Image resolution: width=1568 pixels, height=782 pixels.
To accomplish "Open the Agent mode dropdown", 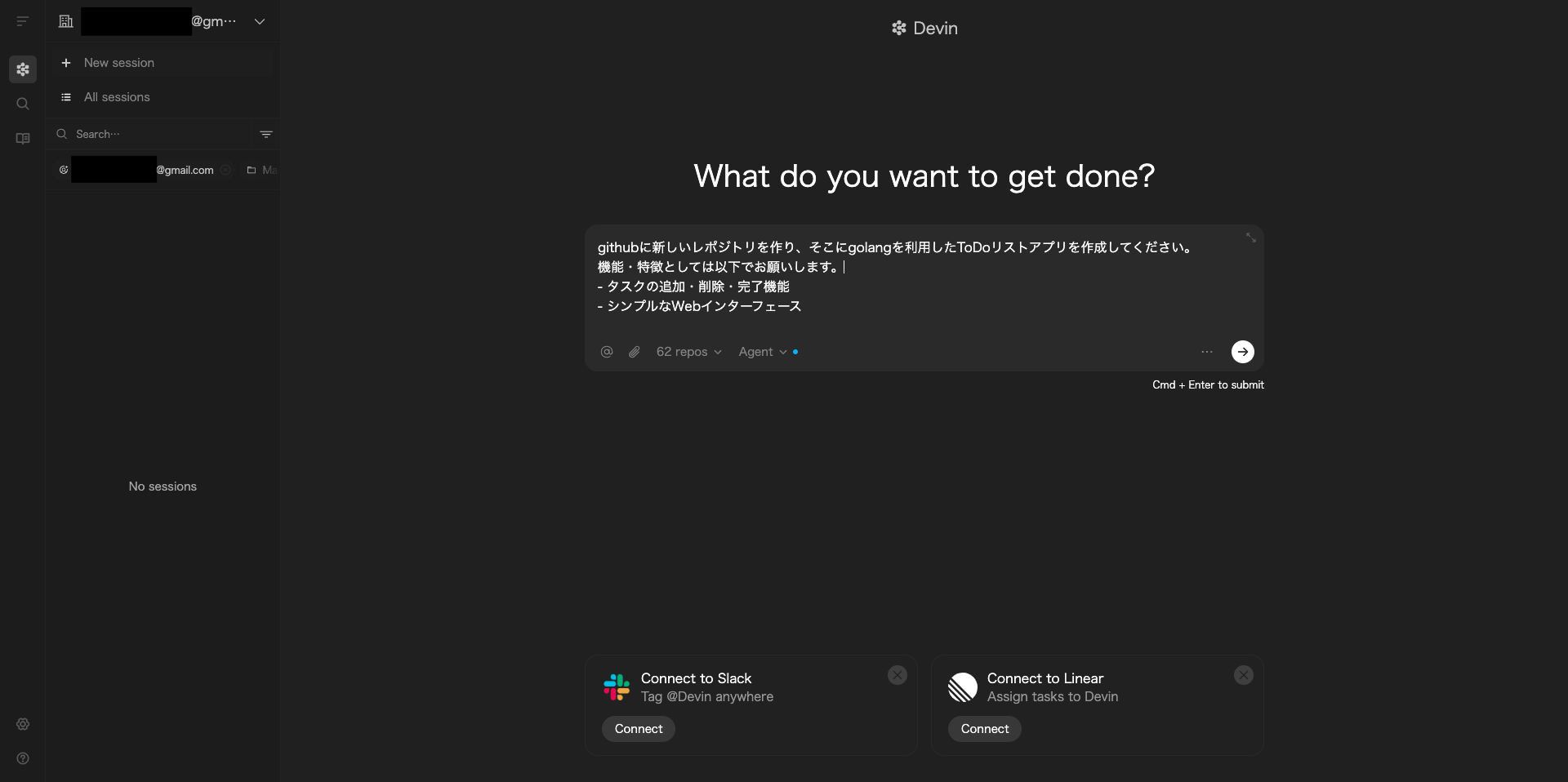I will click(x=762, y=352).
